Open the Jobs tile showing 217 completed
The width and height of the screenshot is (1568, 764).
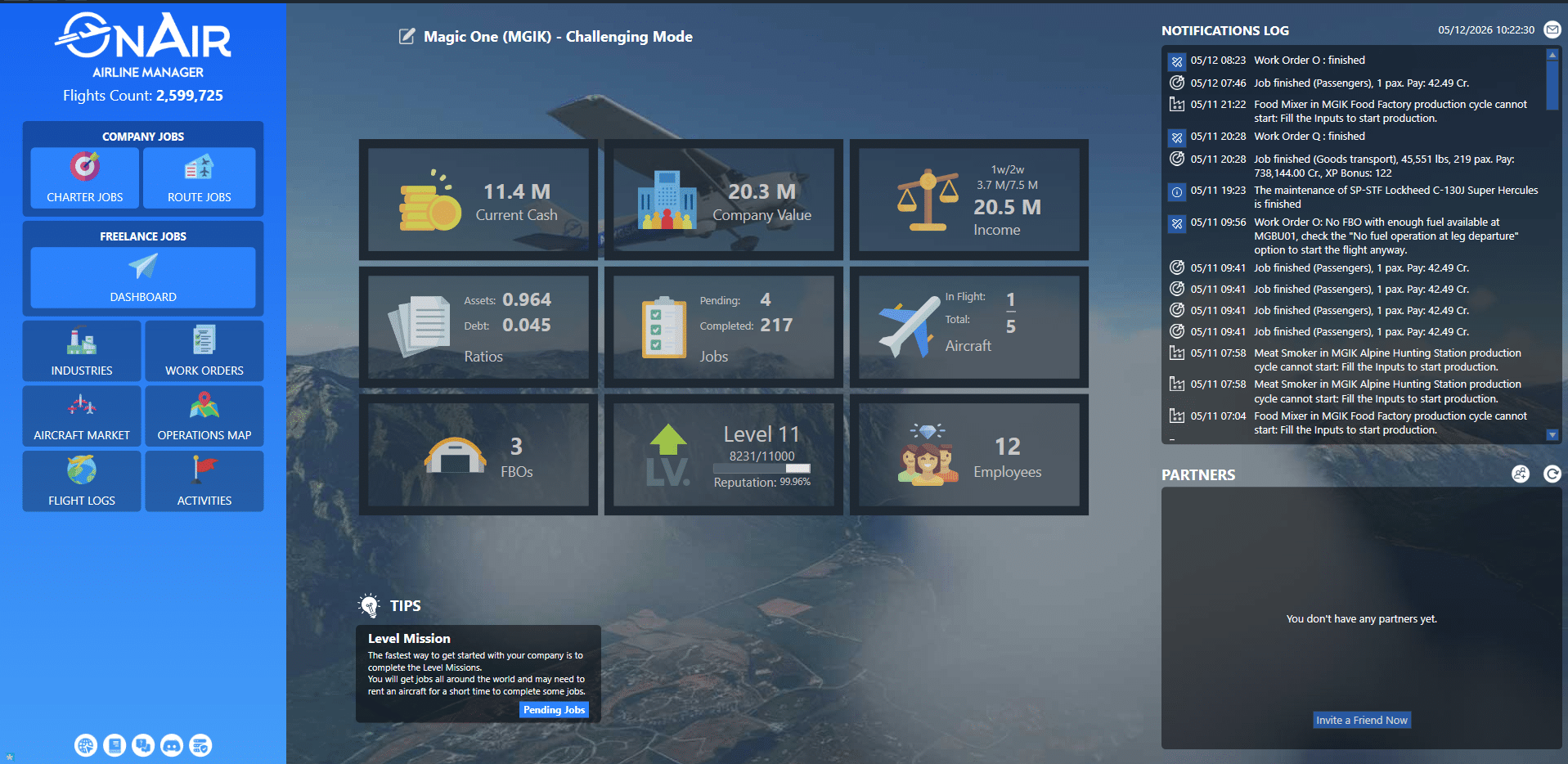724,327
